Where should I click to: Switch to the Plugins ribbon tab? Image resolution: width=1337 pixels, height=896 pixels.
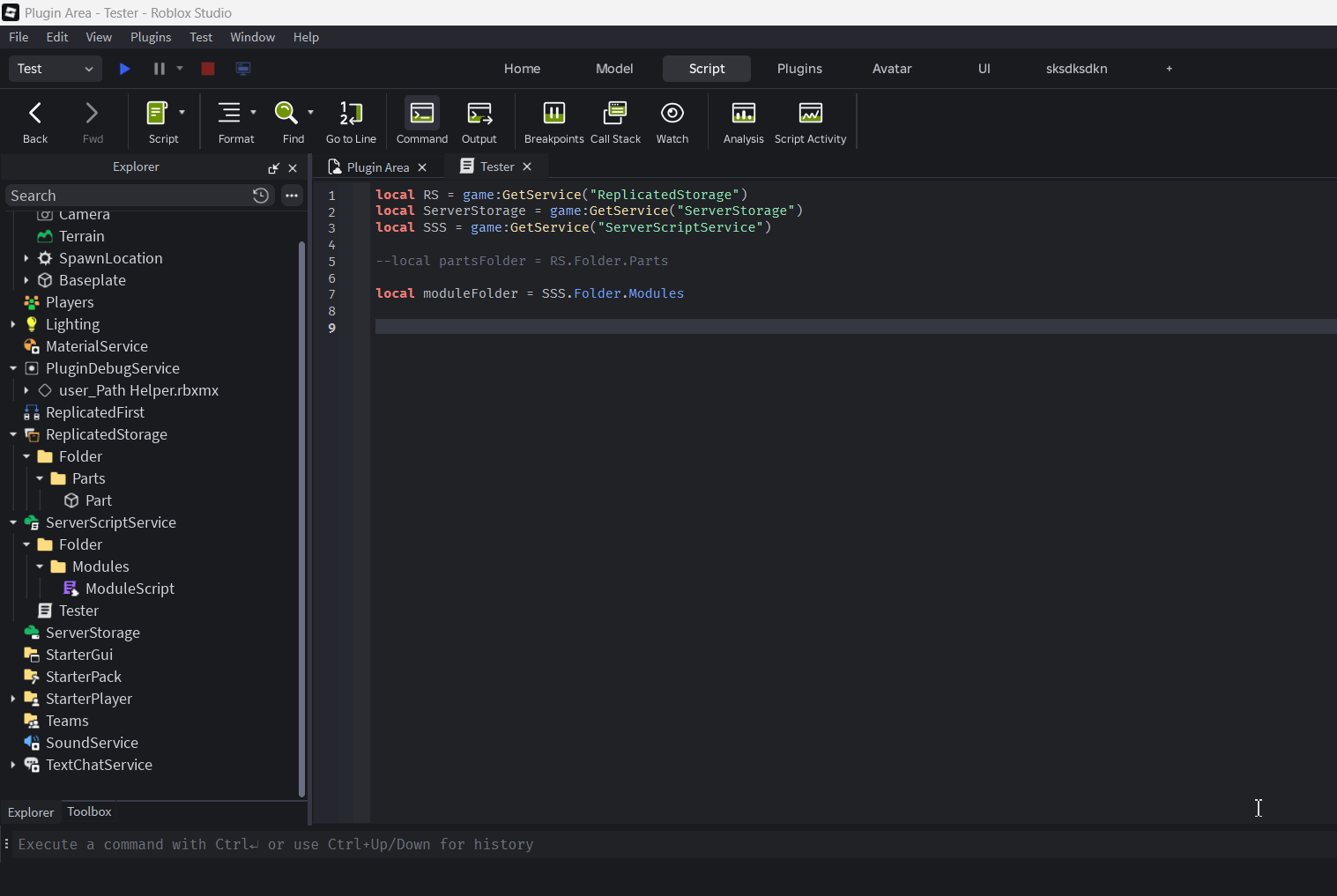[x=799, y=69]
